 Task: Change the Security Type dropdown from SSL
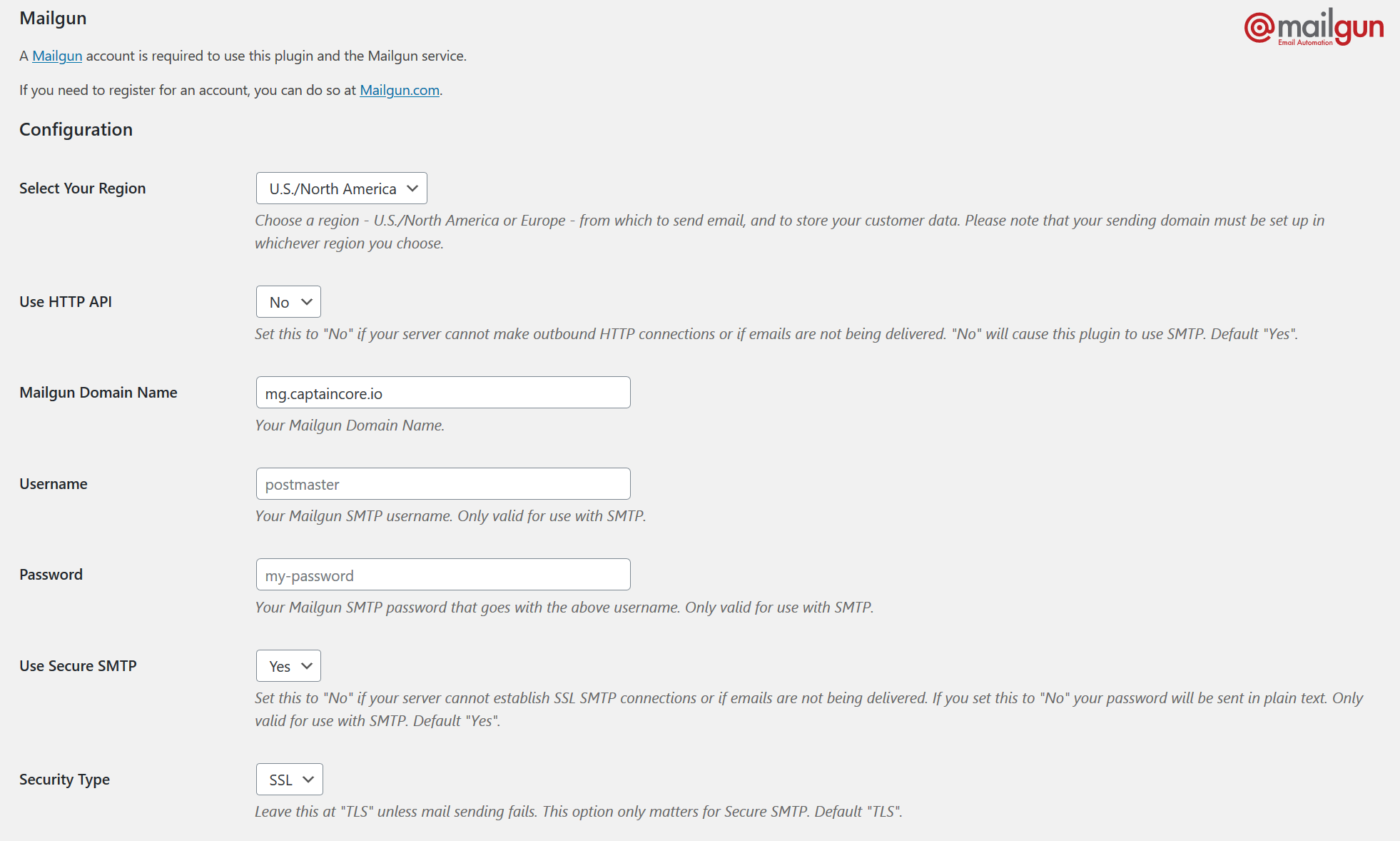point(290,780)
